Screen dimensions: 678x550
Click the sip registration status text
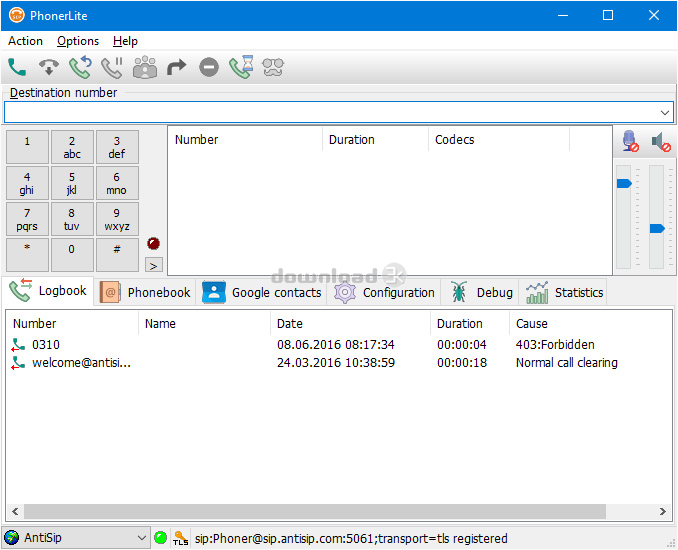point(351,538)
